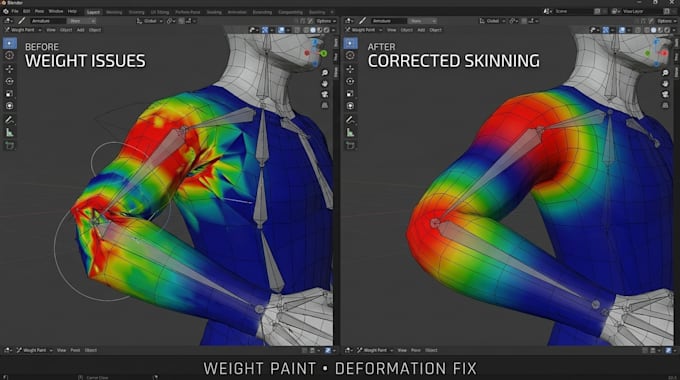Toggle Show Gizmo button in right viewport header
This screenshot has width=680, height=380.
pos(606,30)
